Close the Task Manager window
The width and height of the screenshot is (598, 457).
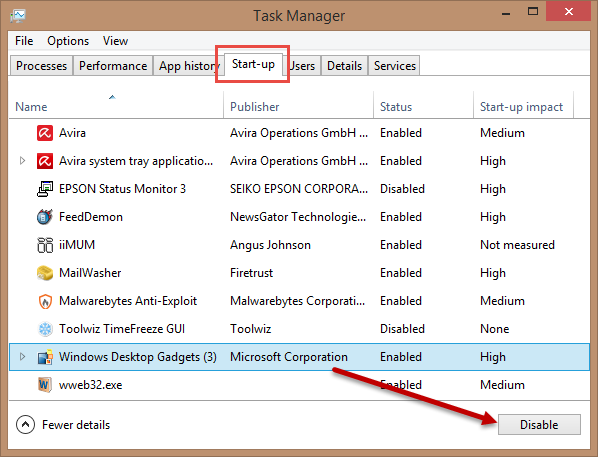569,11
